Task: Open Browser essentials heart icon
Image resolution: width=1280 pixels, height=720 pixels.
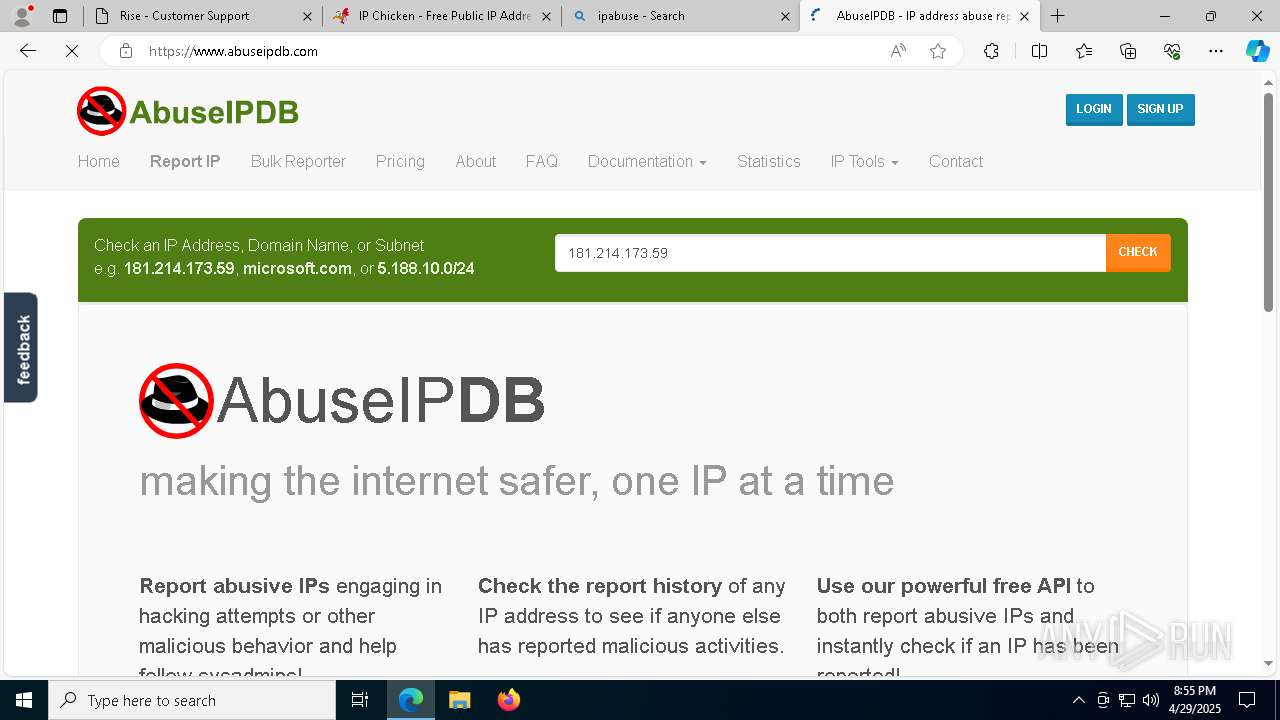Action: coord(1172,51)
